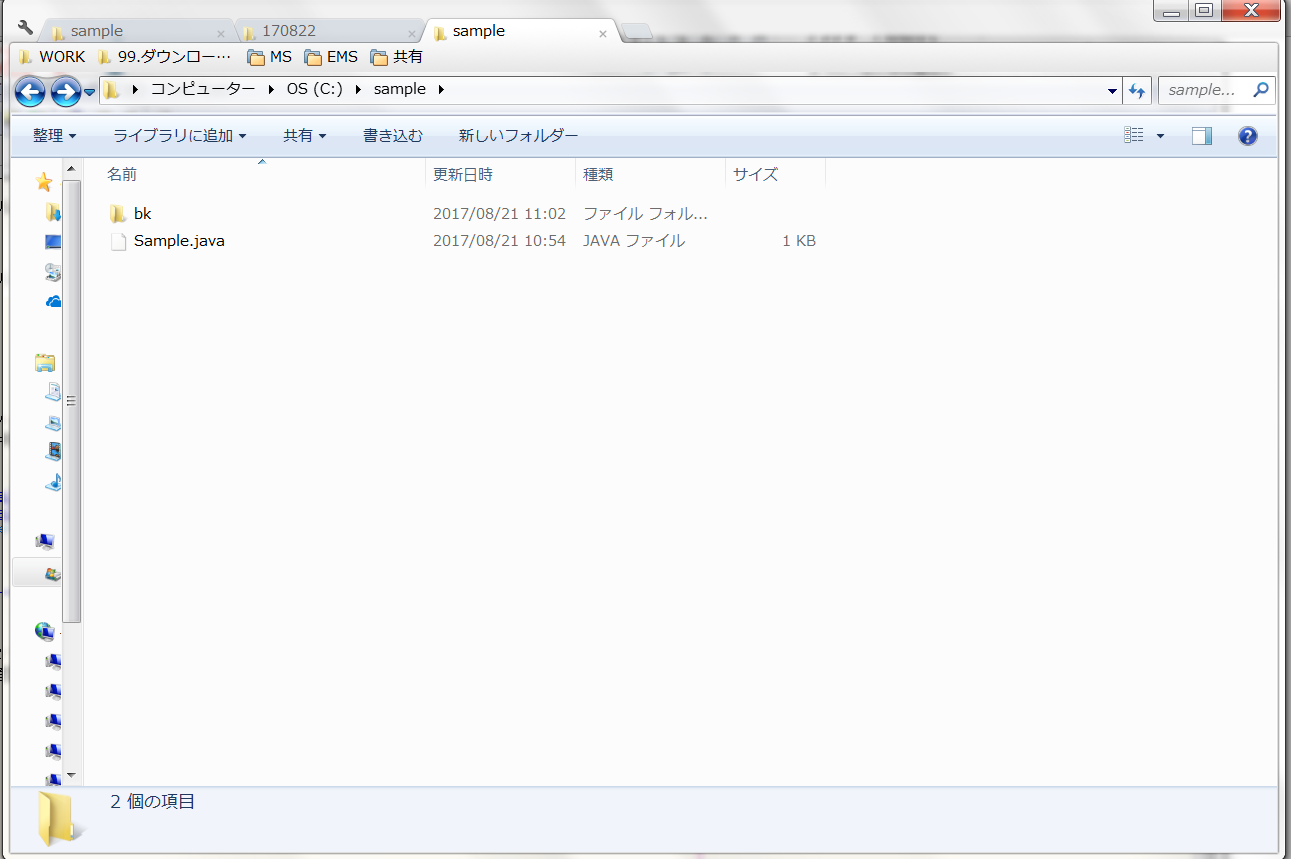
Task: Toggle the preview pane
Action: [1202, 136]
